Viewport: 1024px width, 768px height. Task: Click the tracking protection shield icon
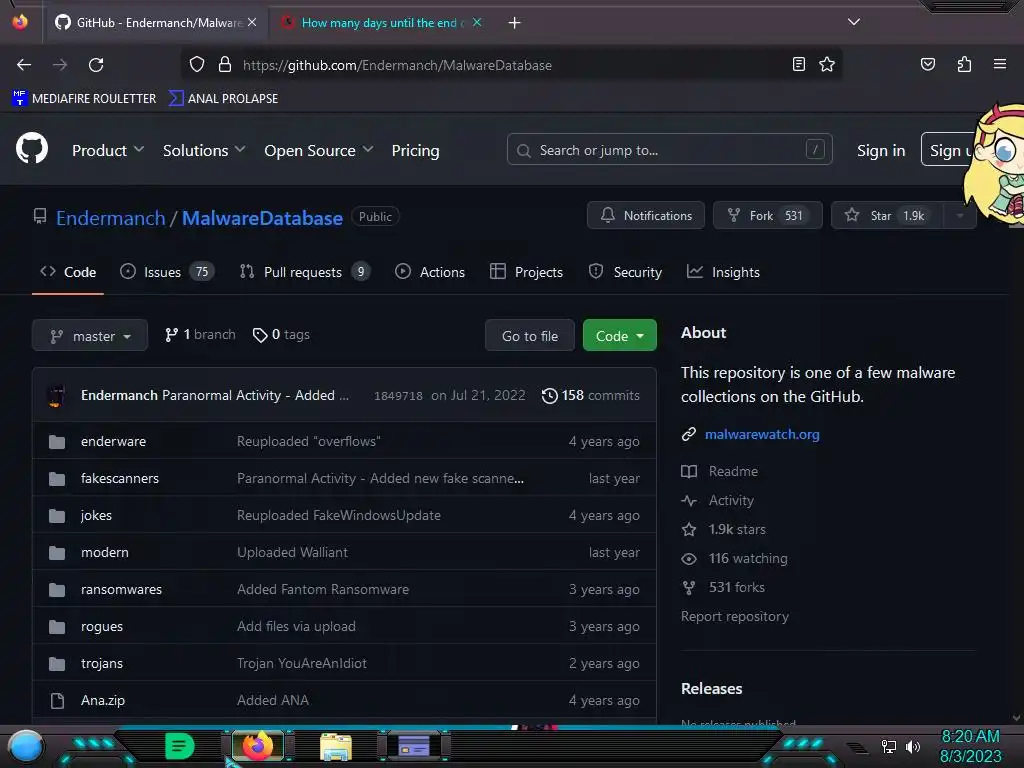click(x=197, y=65)
